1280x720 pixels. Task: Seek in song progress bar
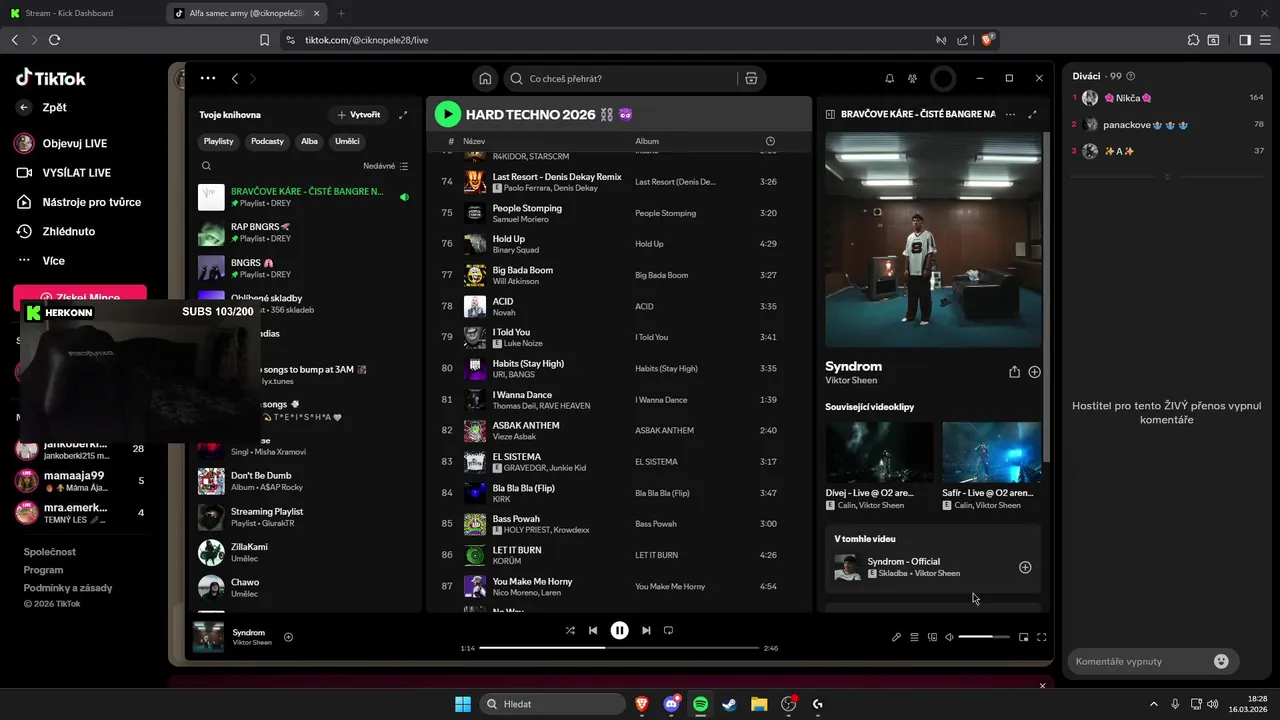pyautogui.click(x=619, y=648)
